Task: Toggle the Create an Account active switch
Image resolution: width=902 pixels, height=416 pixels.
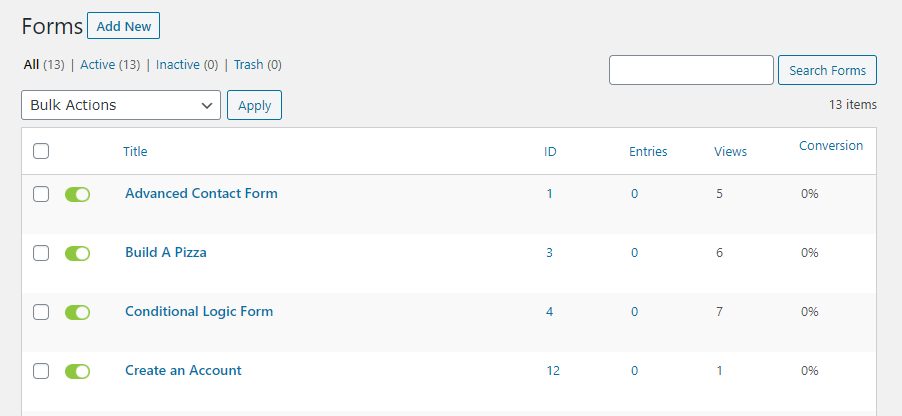Action: (x=78, y=372)
